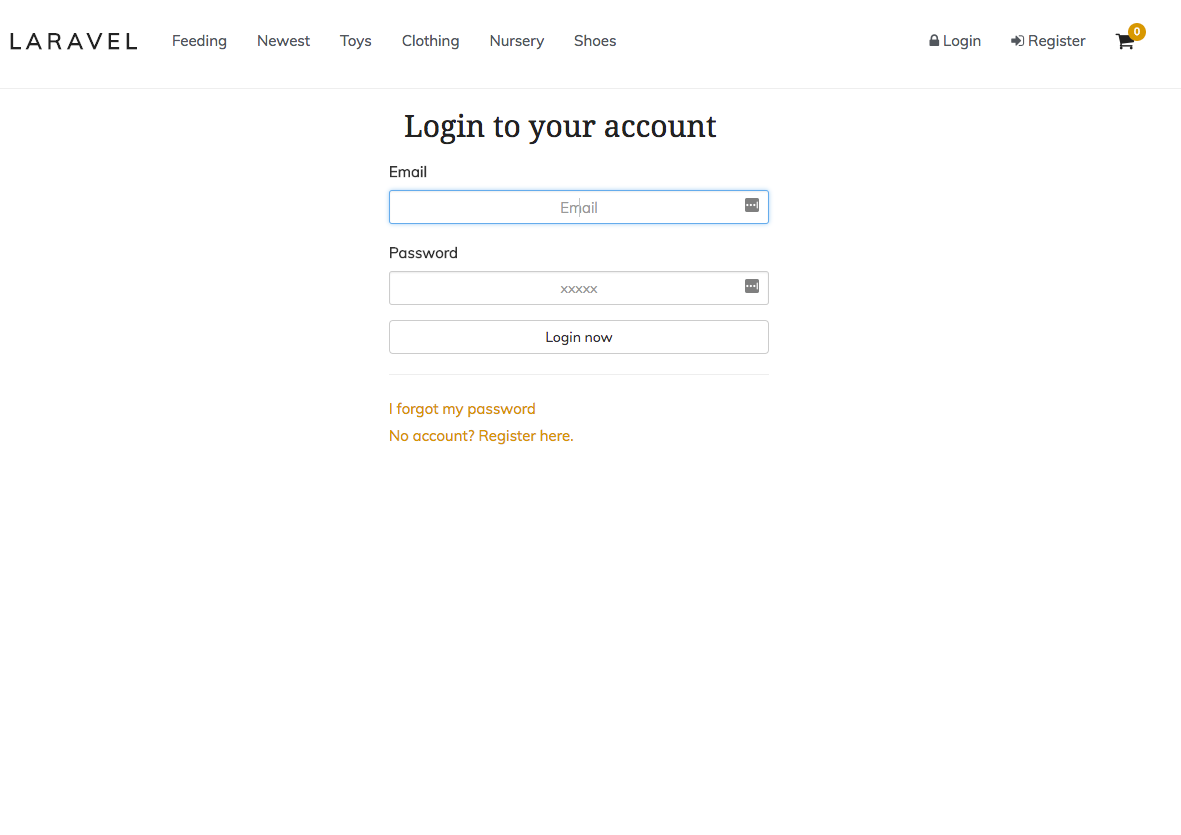
Task: Click the orange cart item counter badge
Action: click(1135, 31)
